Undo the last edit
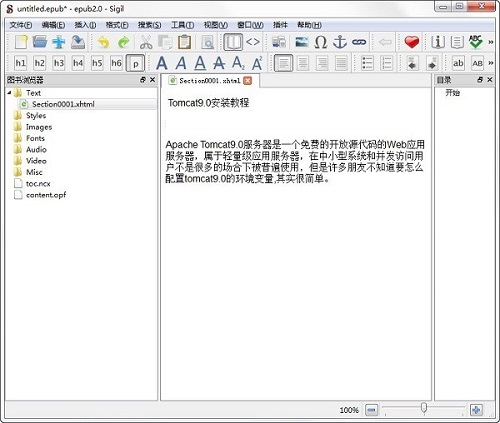The image size is (500, 423). (104, 42)
